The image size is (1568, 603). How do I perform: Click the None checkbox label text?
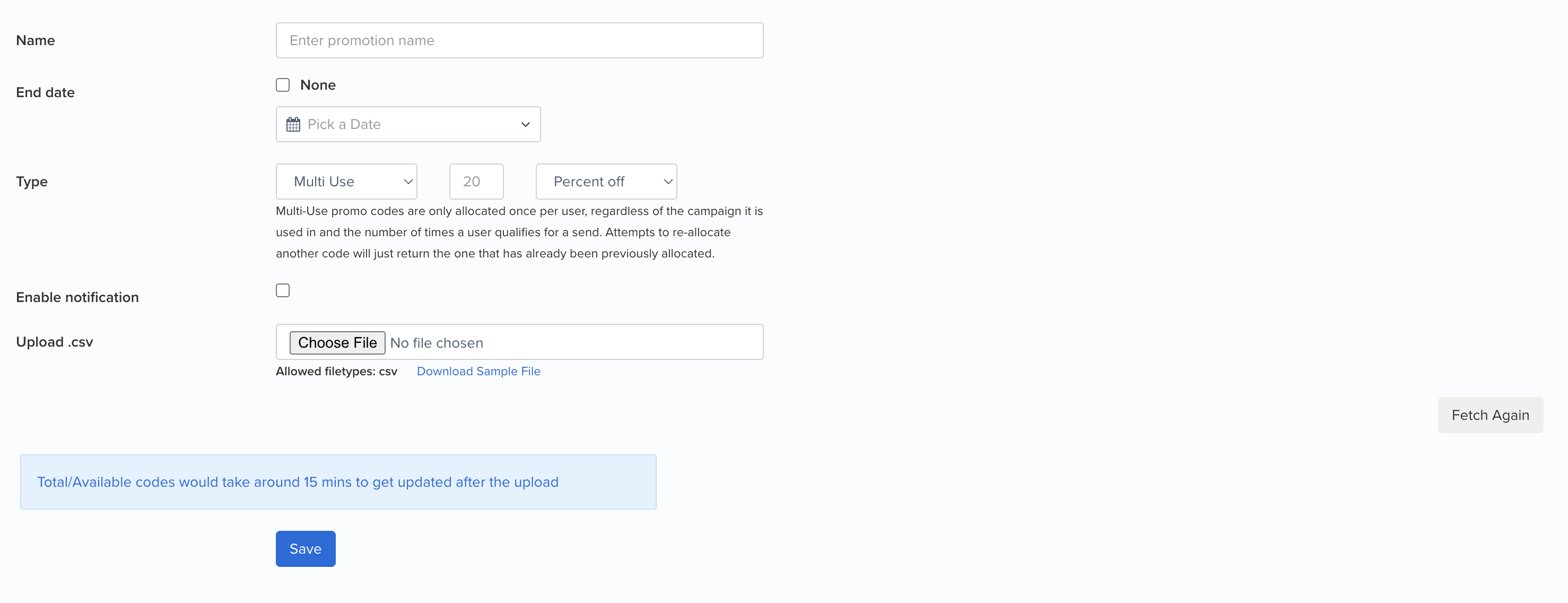318,84
